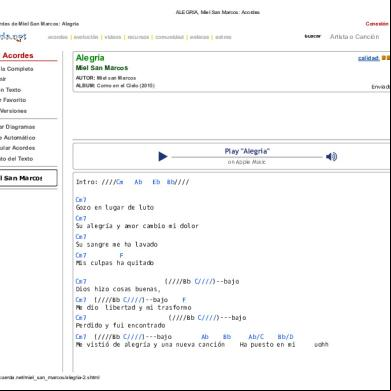
Task: Open the "calidad" rating link
Action: pyautogui.click(x=368, y=58)
